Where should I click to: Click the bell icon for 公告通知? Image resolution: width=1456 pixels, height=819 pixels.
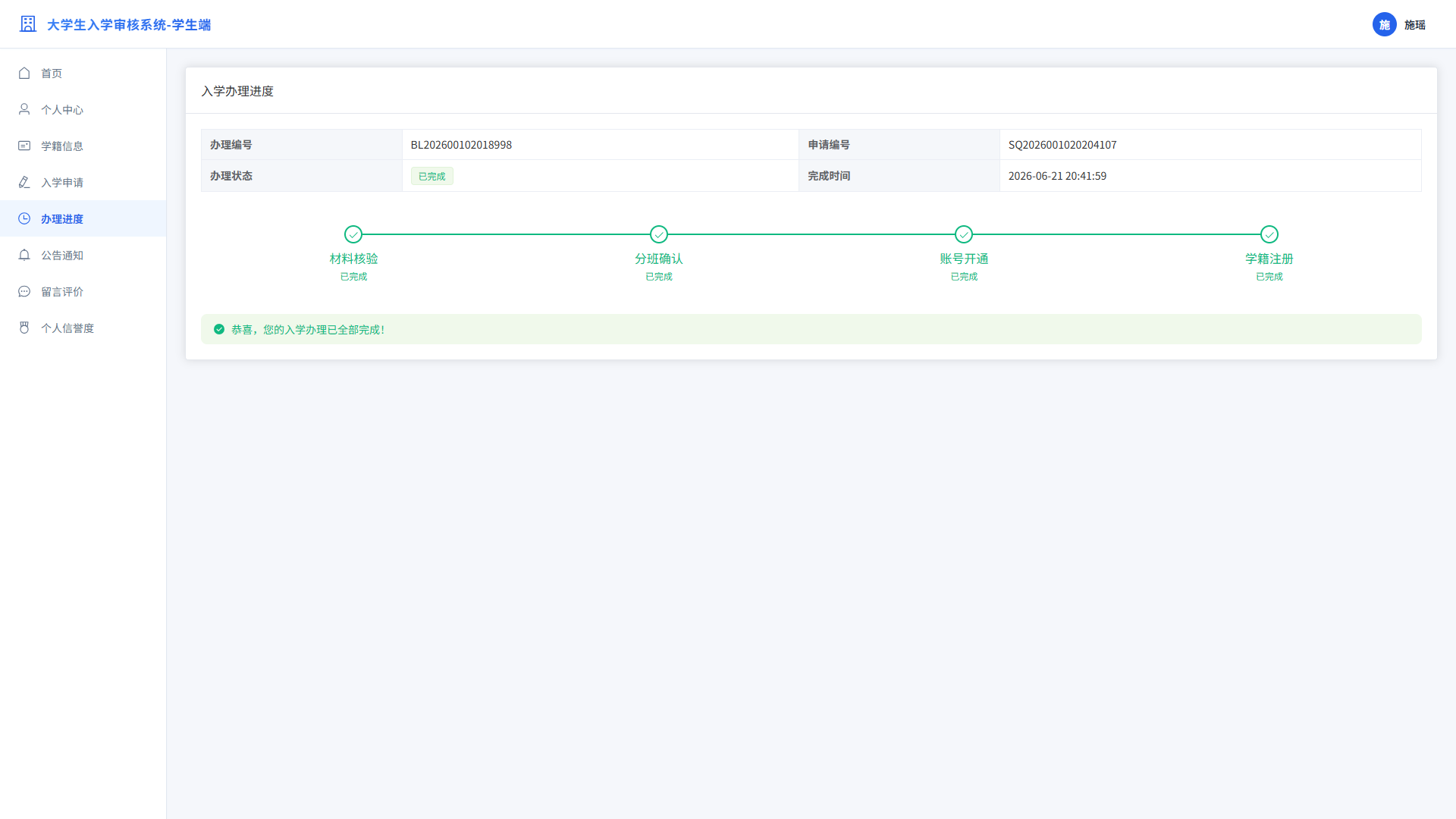click(x=24, y=255)
